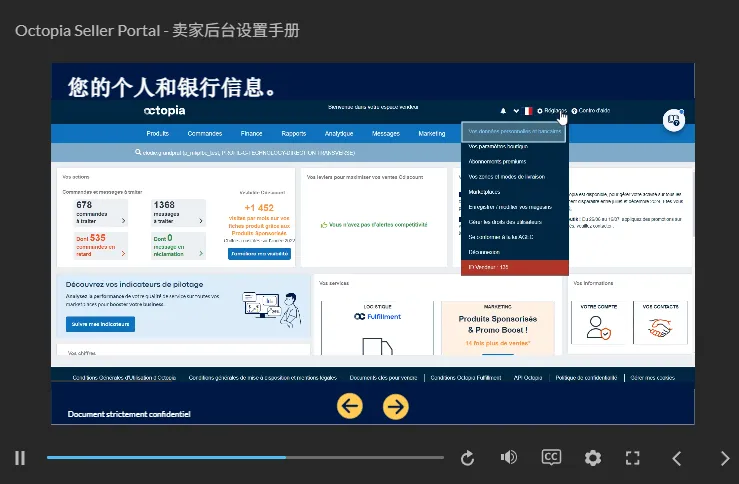Open the Réglages settings dropdown
739x484 pixels.
coord(552,111)
